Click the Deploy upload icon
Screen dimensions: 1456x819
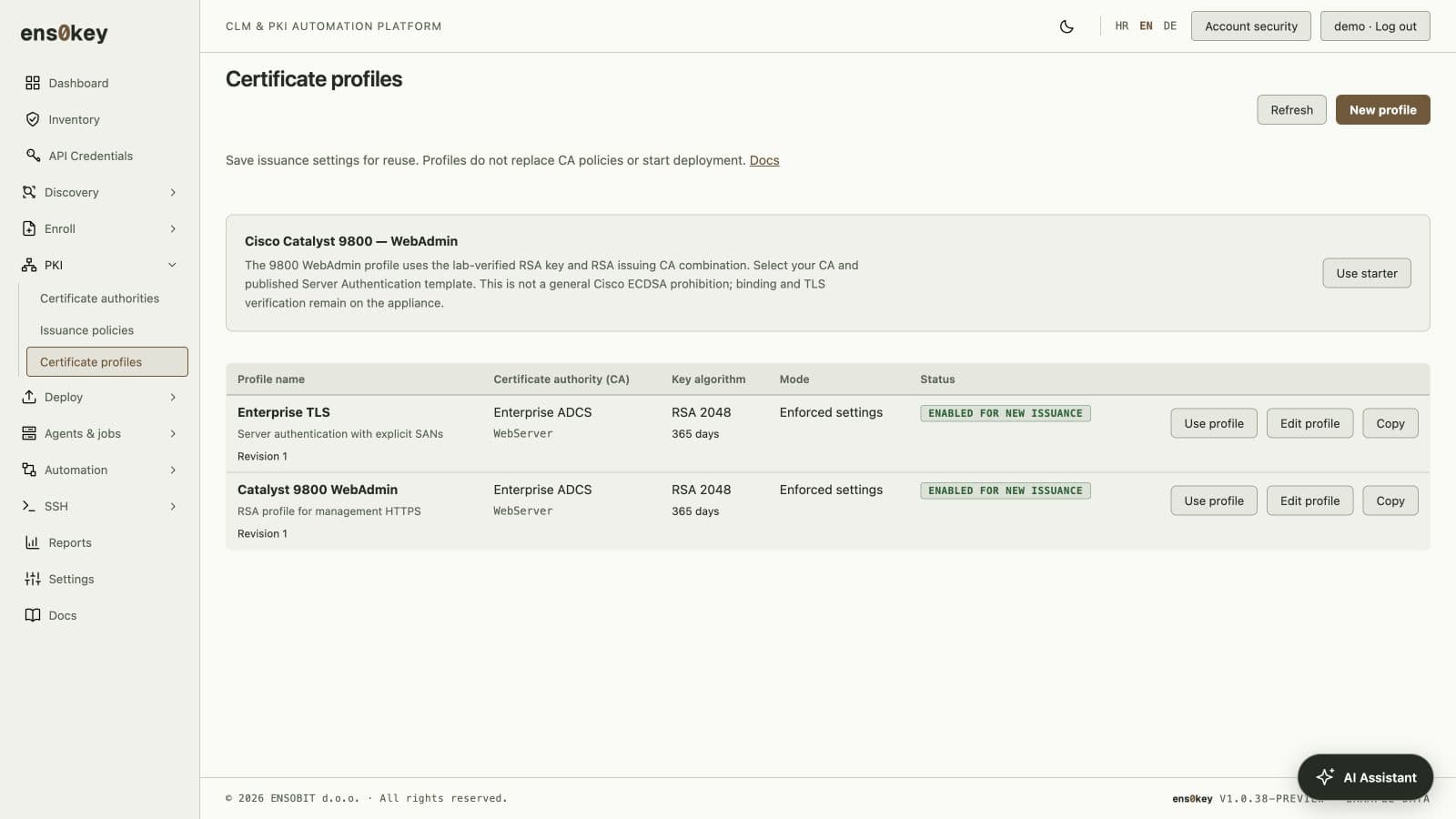[29, 397]
